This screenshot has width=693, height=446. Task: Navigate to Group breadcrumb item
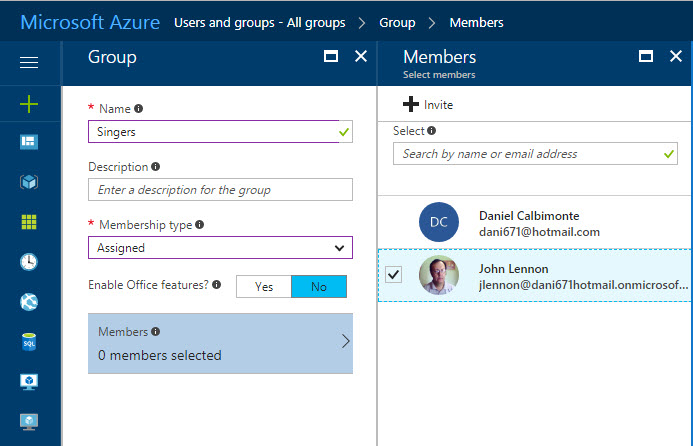(x=397, y=22)
